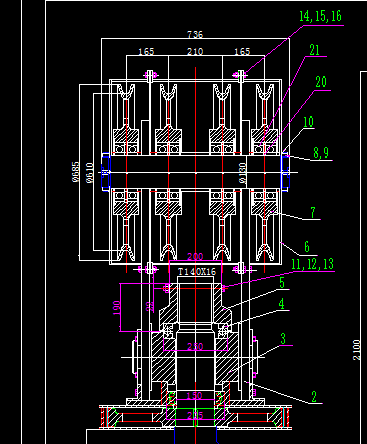The height and width of the screenshot is (444, 367).
Task: Click part callout number "7"
Action: (x=313, y=213)
